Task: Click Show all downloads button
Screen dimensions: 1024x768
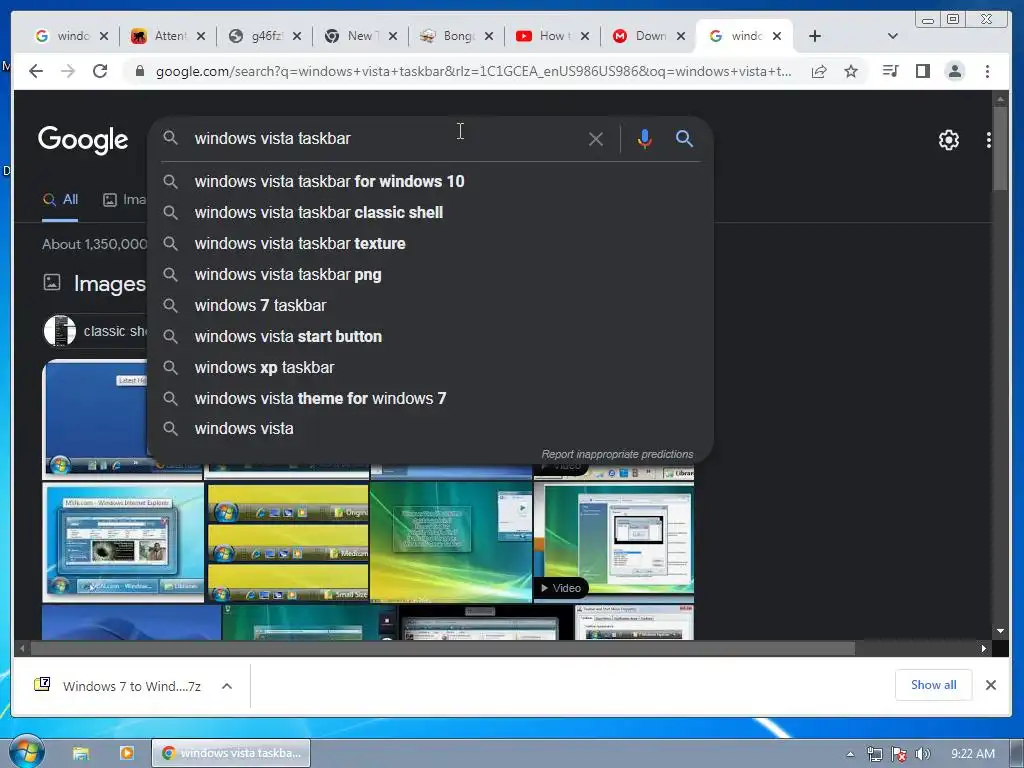Action: pos(933,684)
